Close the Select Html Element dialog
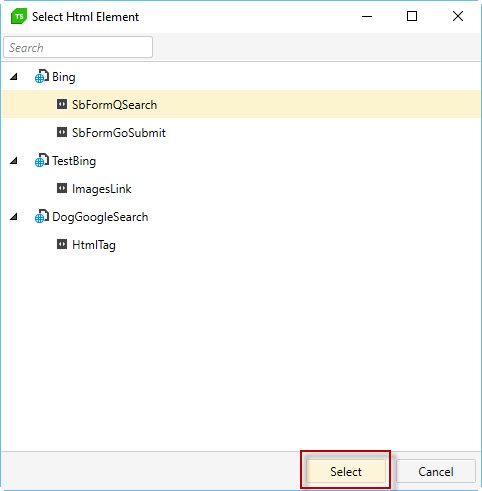482x491 pixels. pos(458,16)
